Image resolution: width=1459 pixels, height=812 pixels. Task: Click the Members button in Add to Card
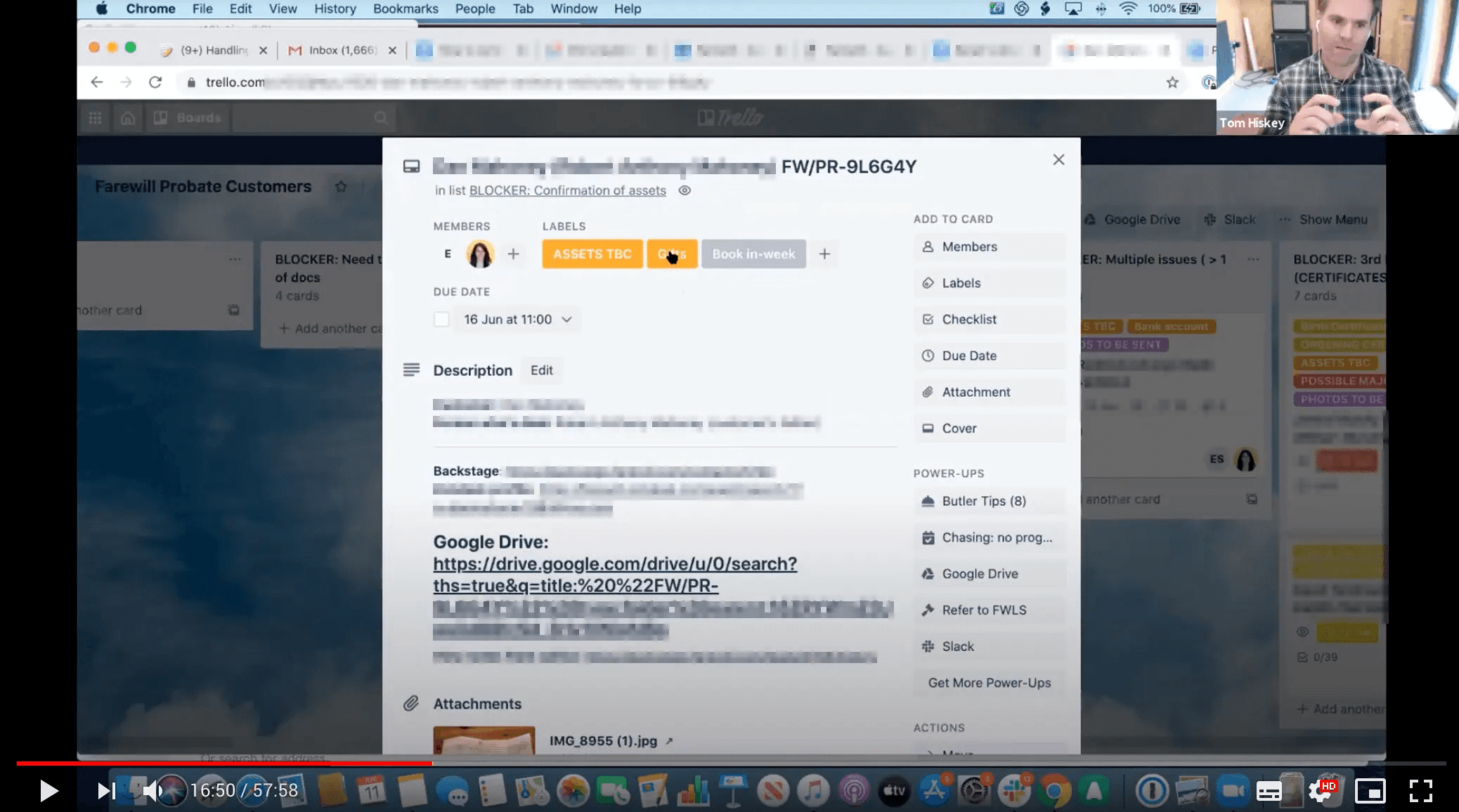[x=990, y=247]
